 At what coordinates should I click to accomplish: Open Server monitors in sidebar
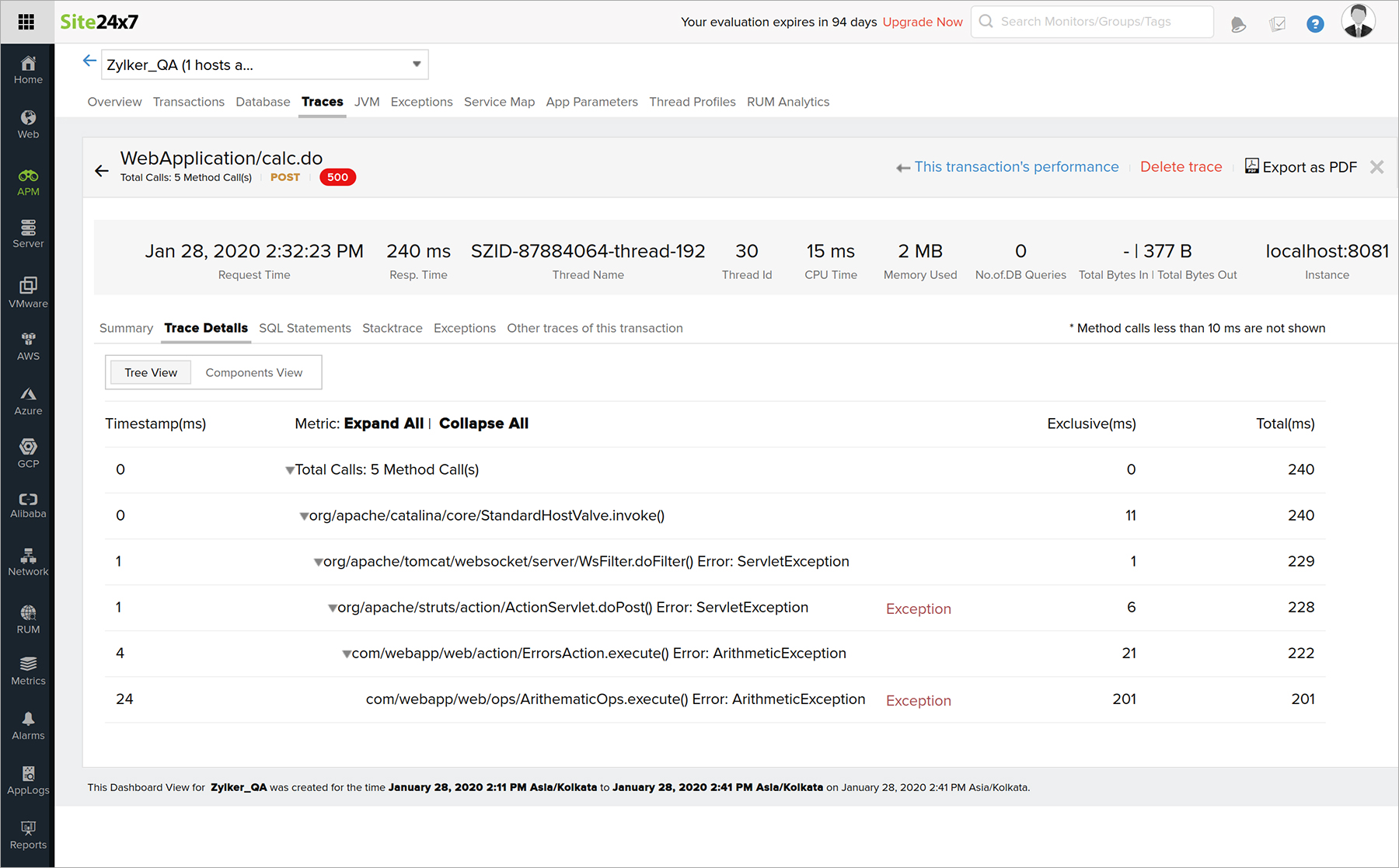click(x=28, y=234)
